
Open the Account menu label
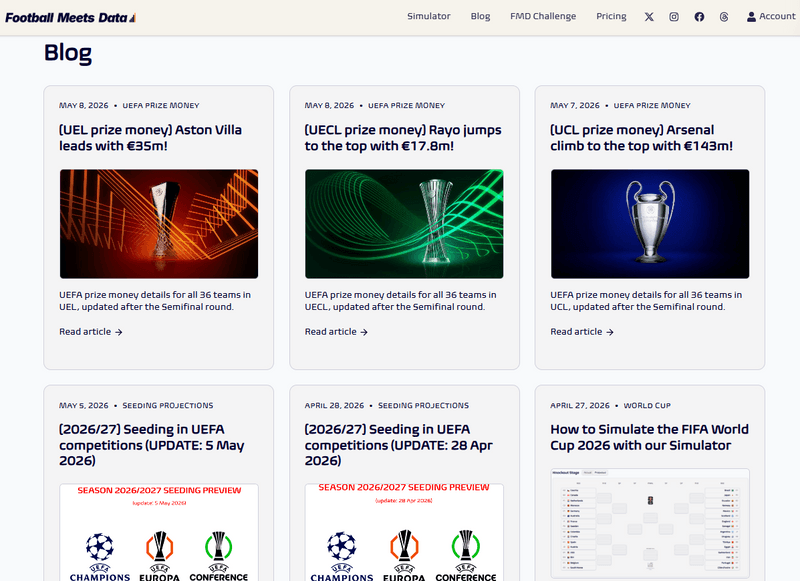pyautogui.click(x=777, y=16)
